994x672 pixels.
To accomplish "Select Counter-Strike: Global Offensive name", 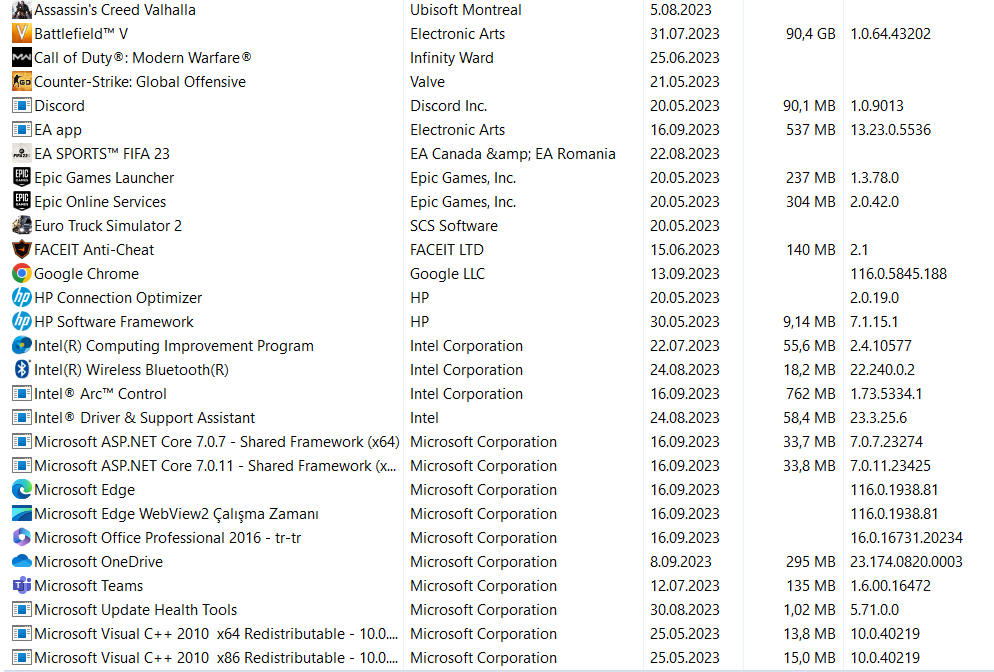I will click(140, 82).
